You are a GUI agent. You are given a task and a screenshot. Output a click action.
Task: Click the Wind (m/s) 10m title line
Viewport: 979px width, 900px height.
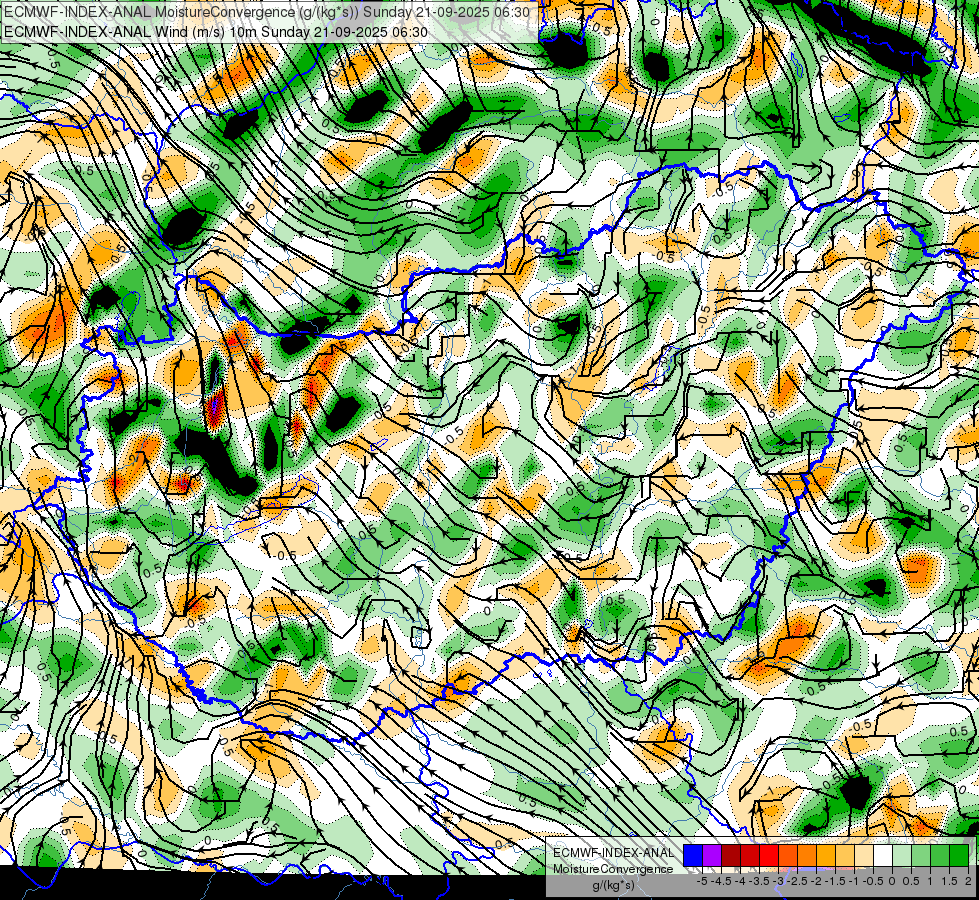[215, 32]
